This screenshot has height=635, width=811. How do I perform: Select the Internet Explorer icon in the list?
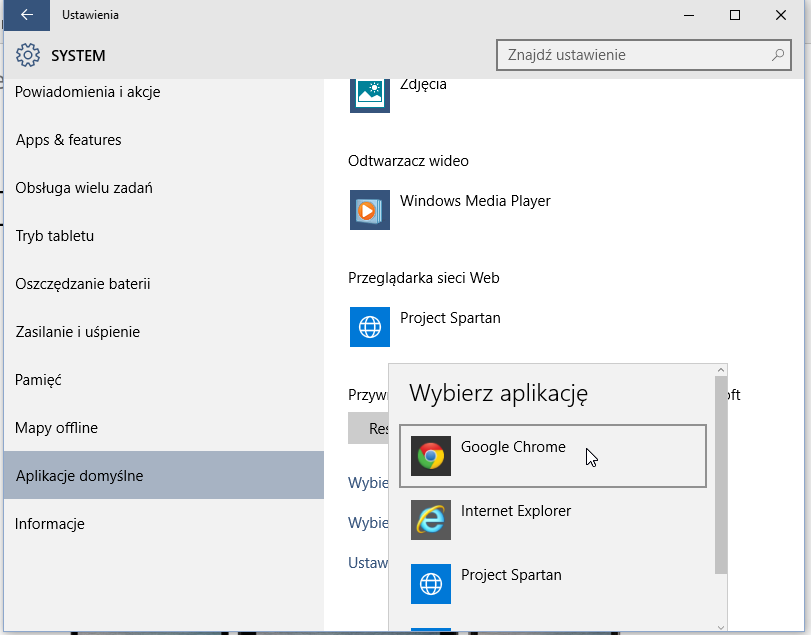tap(431, 520)
